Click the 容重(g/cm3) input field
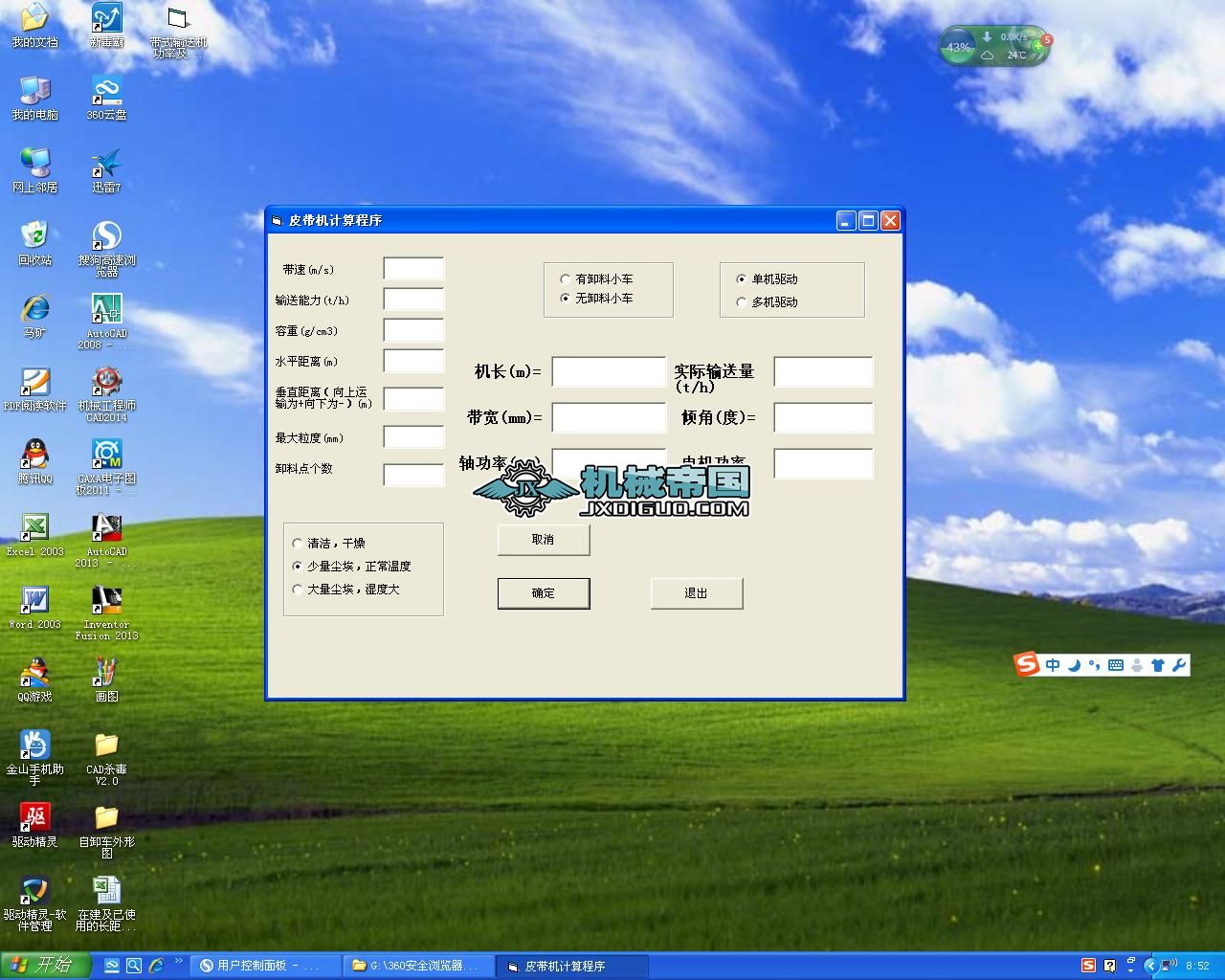The height and width of the screenshot is (980, 1225). click(413, 330)
